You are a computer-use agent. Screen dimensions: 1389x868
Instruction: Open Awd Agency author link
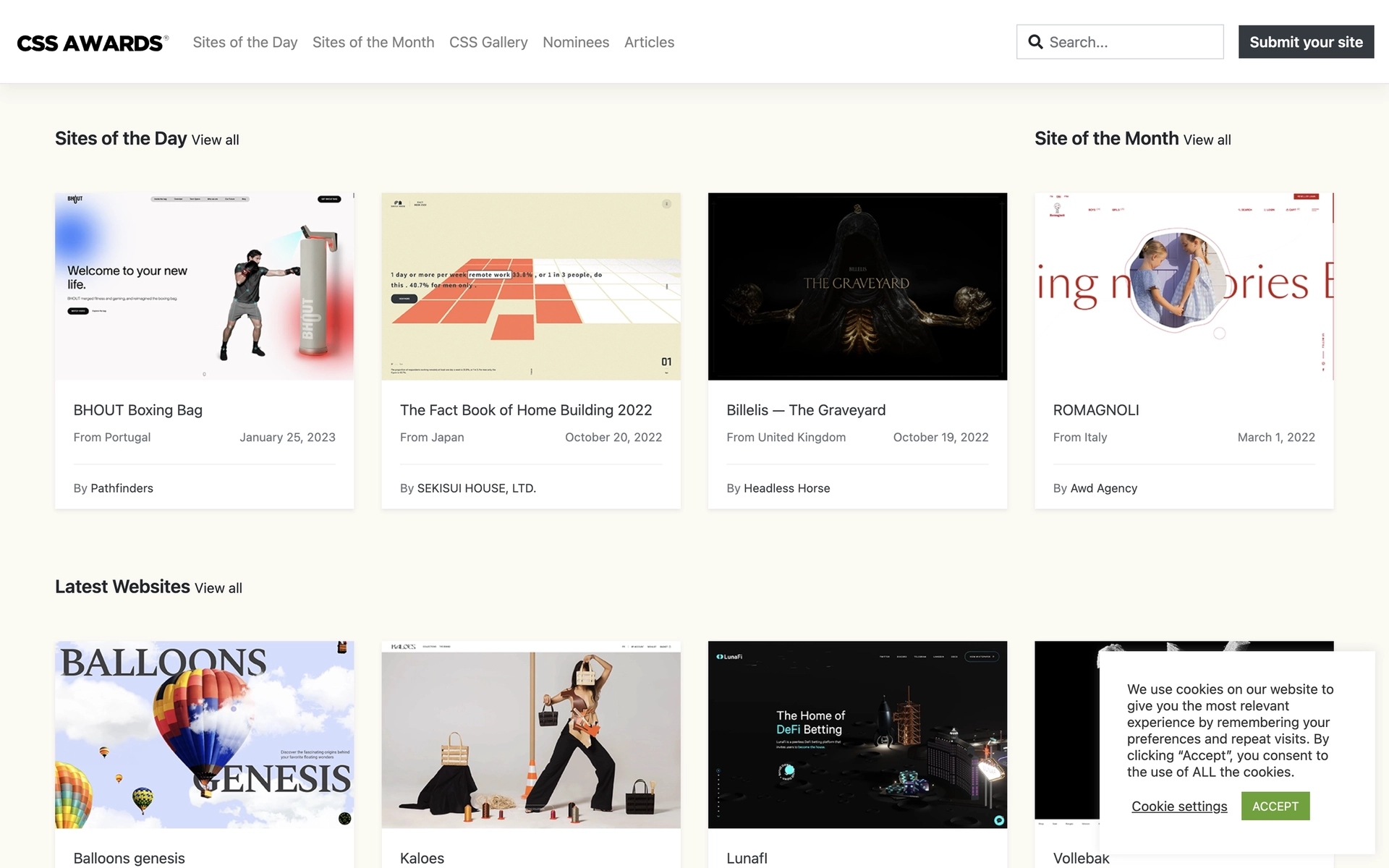click(1104, 488)
